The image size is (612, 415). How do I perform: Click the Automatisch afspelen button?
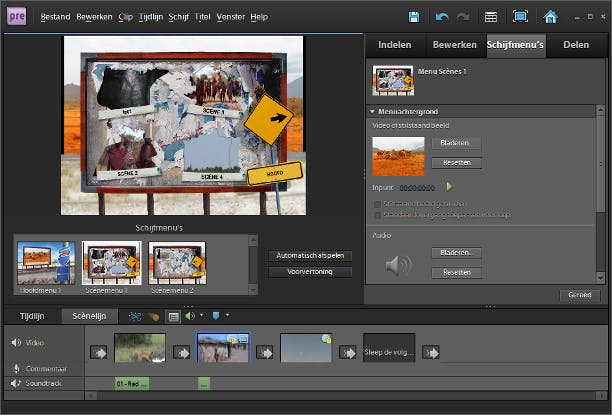pyautogui.click(x=310, y=256)
